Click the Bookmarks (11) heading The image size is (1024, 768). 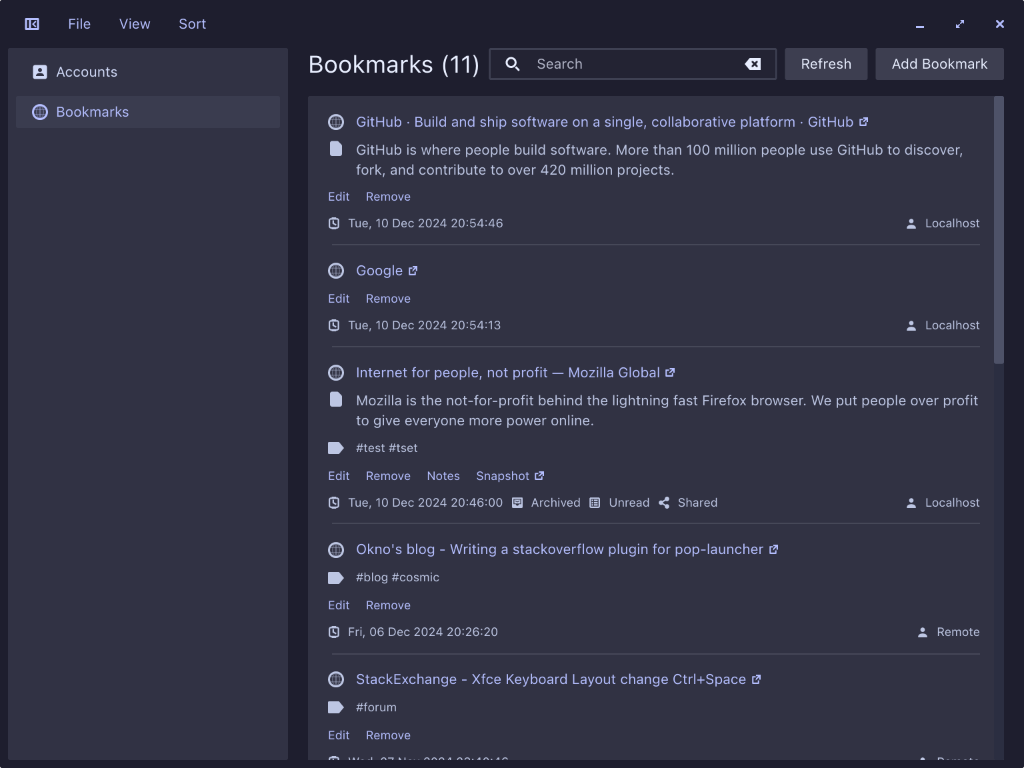(x=394, y=65)
